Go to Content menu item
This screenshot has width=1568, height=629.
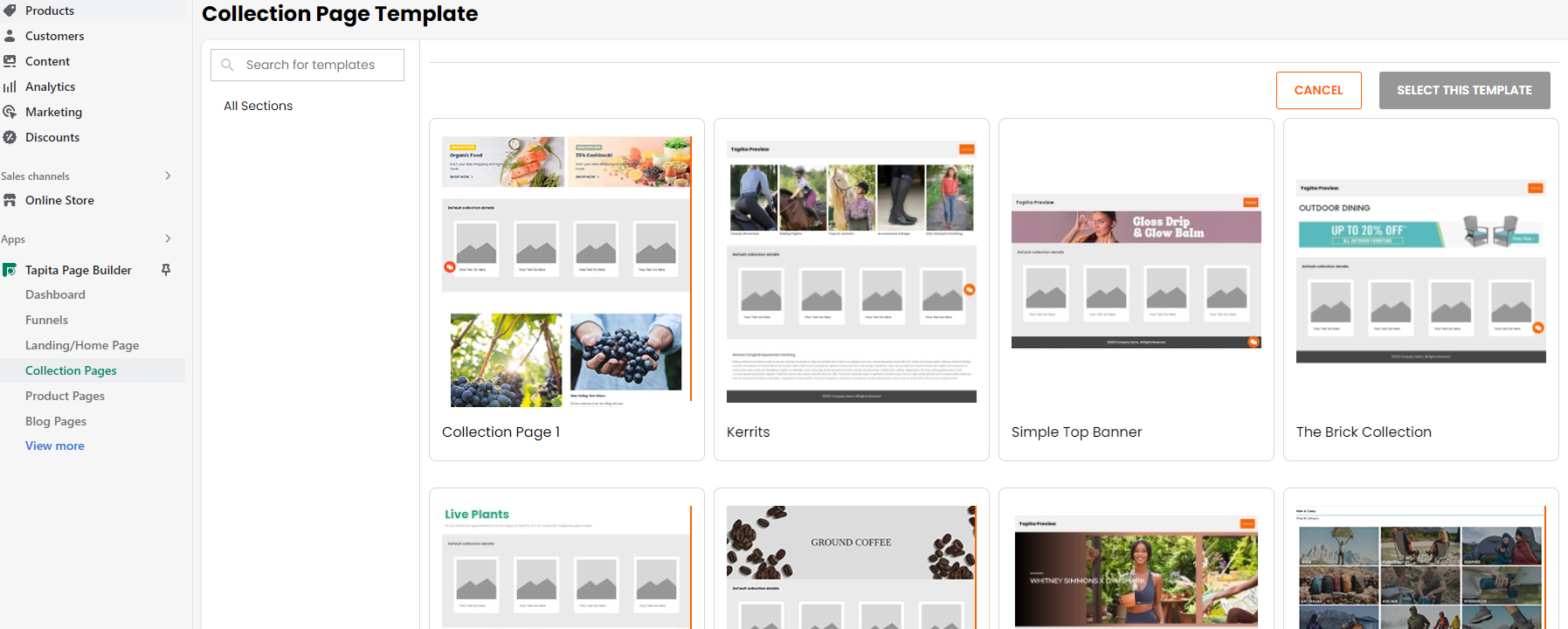point(47,61)
